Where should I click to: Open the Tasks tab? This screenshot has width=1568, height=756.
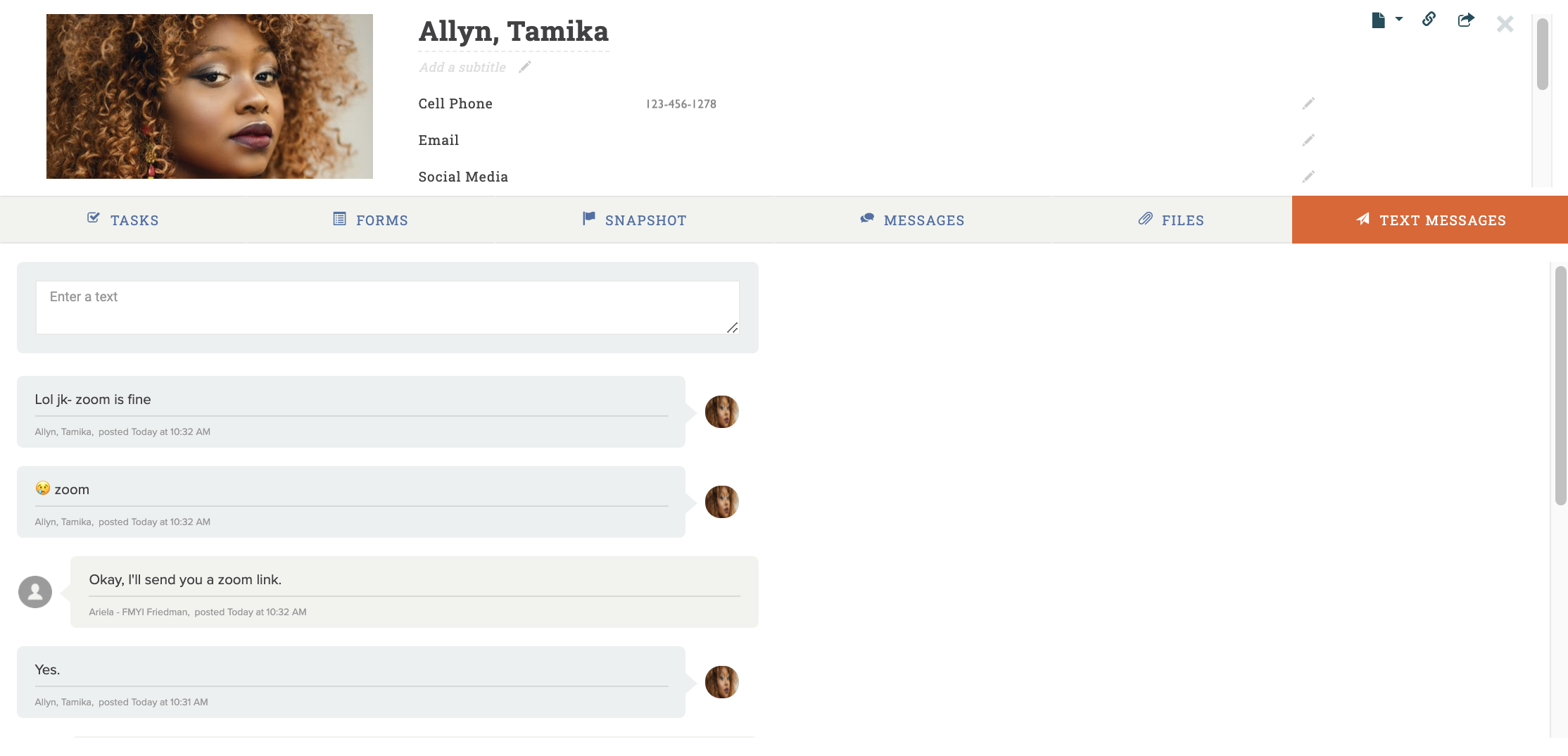click(x=123, y=220)
